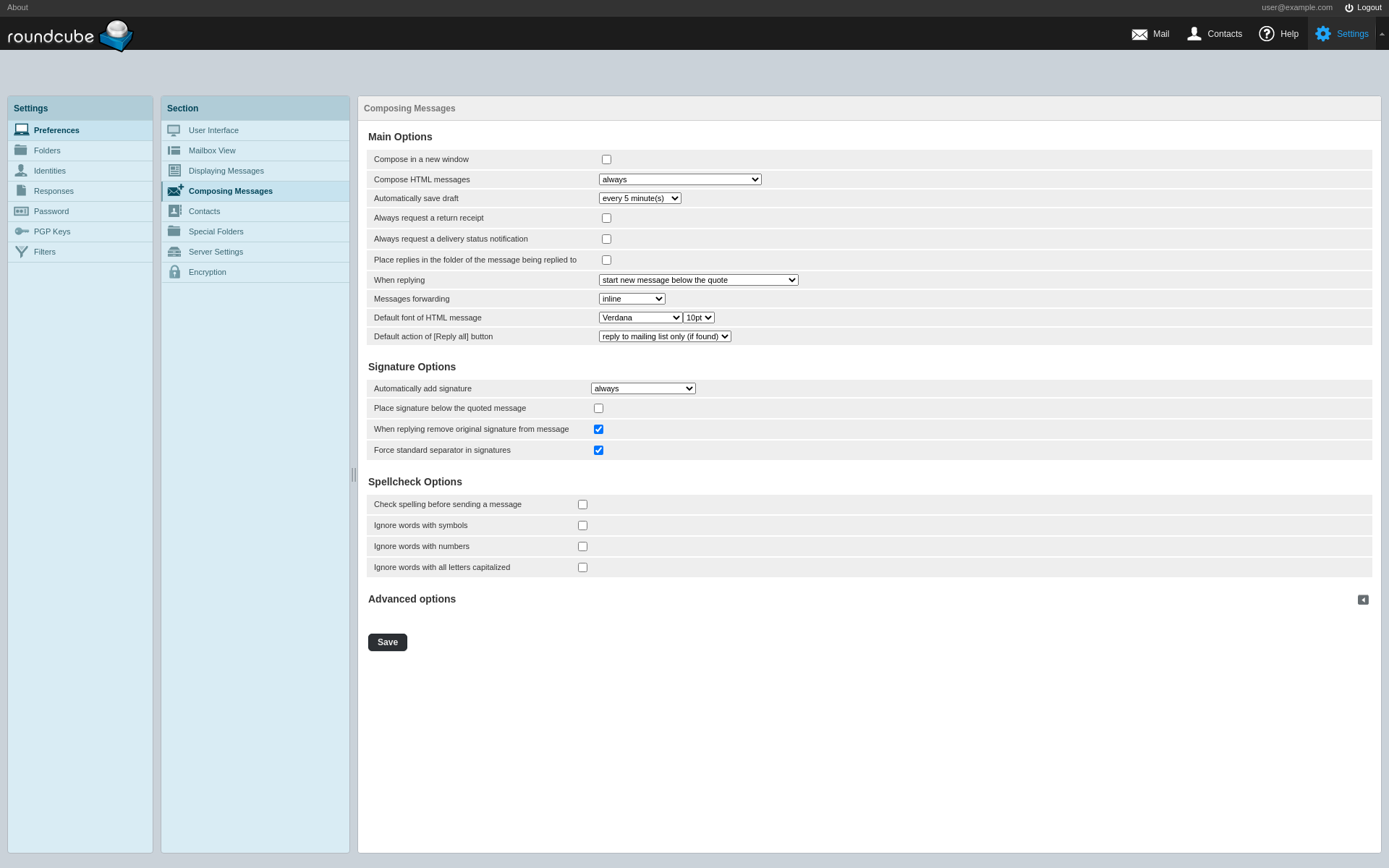Open the Reply all default action dropdown
Screen dimensions: 1389x868
(665, 336)
